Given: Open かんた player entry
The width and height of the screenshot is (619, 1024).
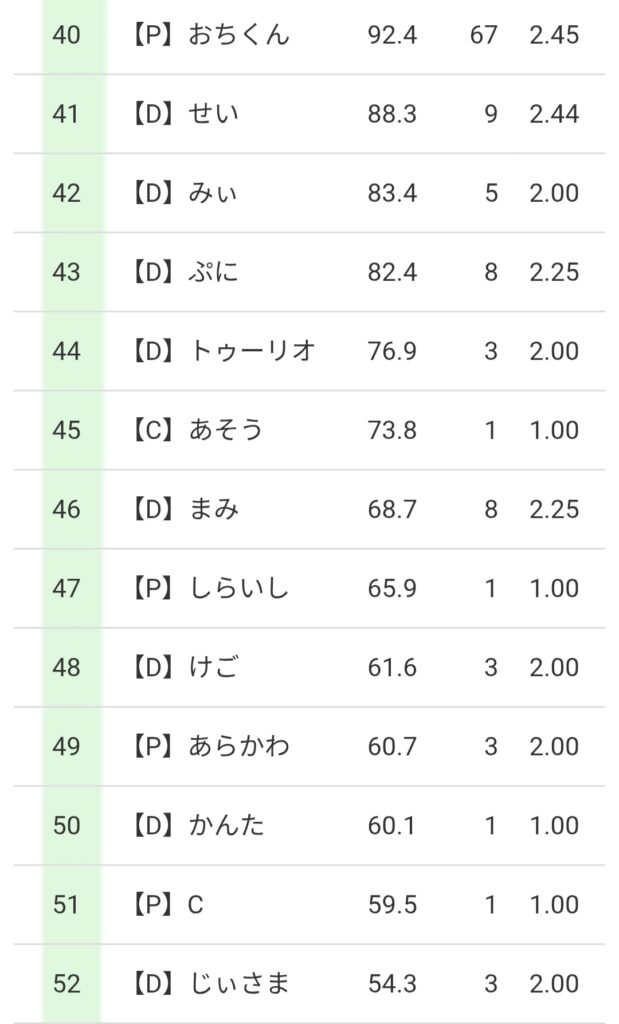Looking at the screenshot, I should tap(226, 825).
